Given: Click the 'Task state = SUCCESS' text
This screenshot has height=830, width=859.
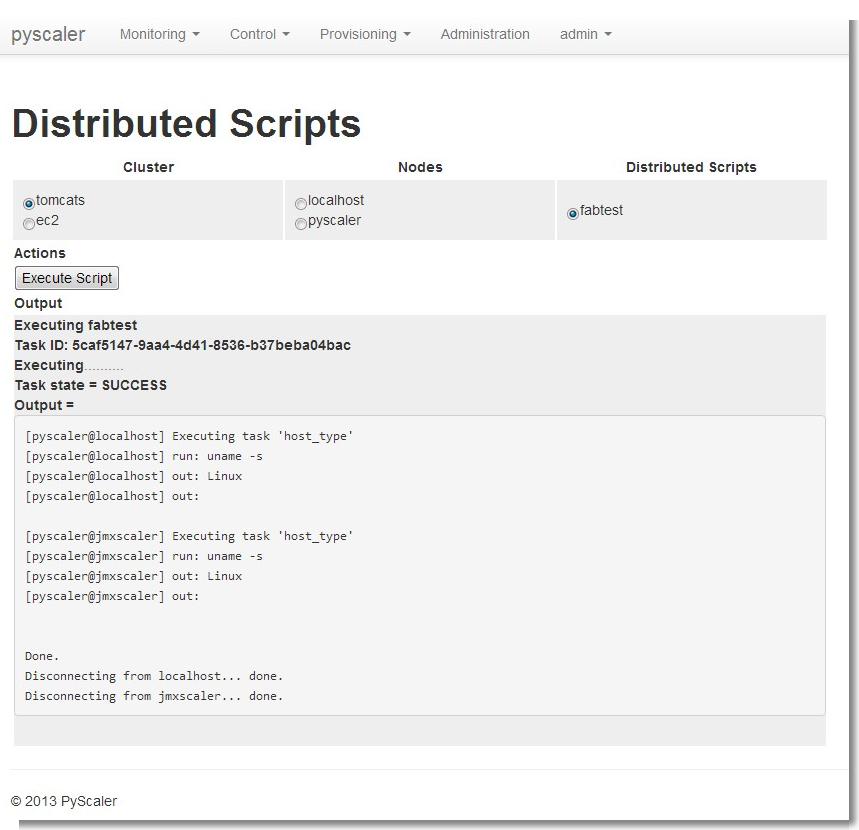Looking at the screenshot, I should (x=90, y=385).
